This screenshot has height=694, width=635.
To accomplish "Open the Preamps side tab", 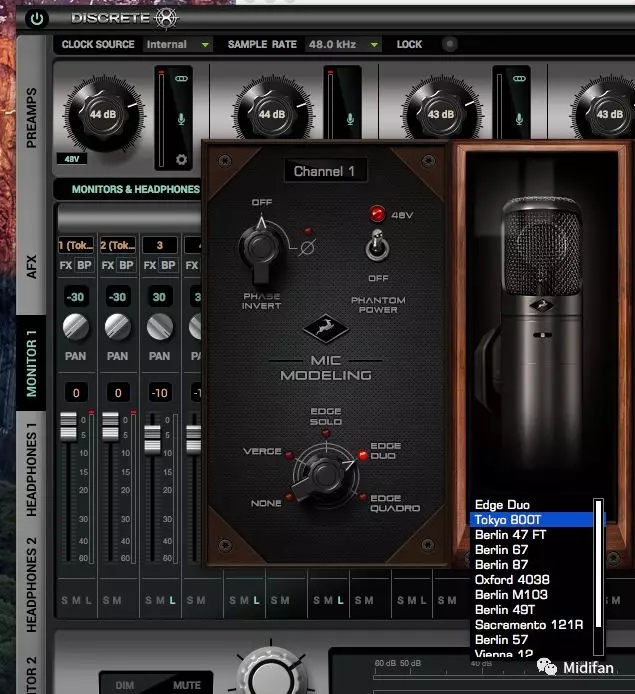I will 31,120.
